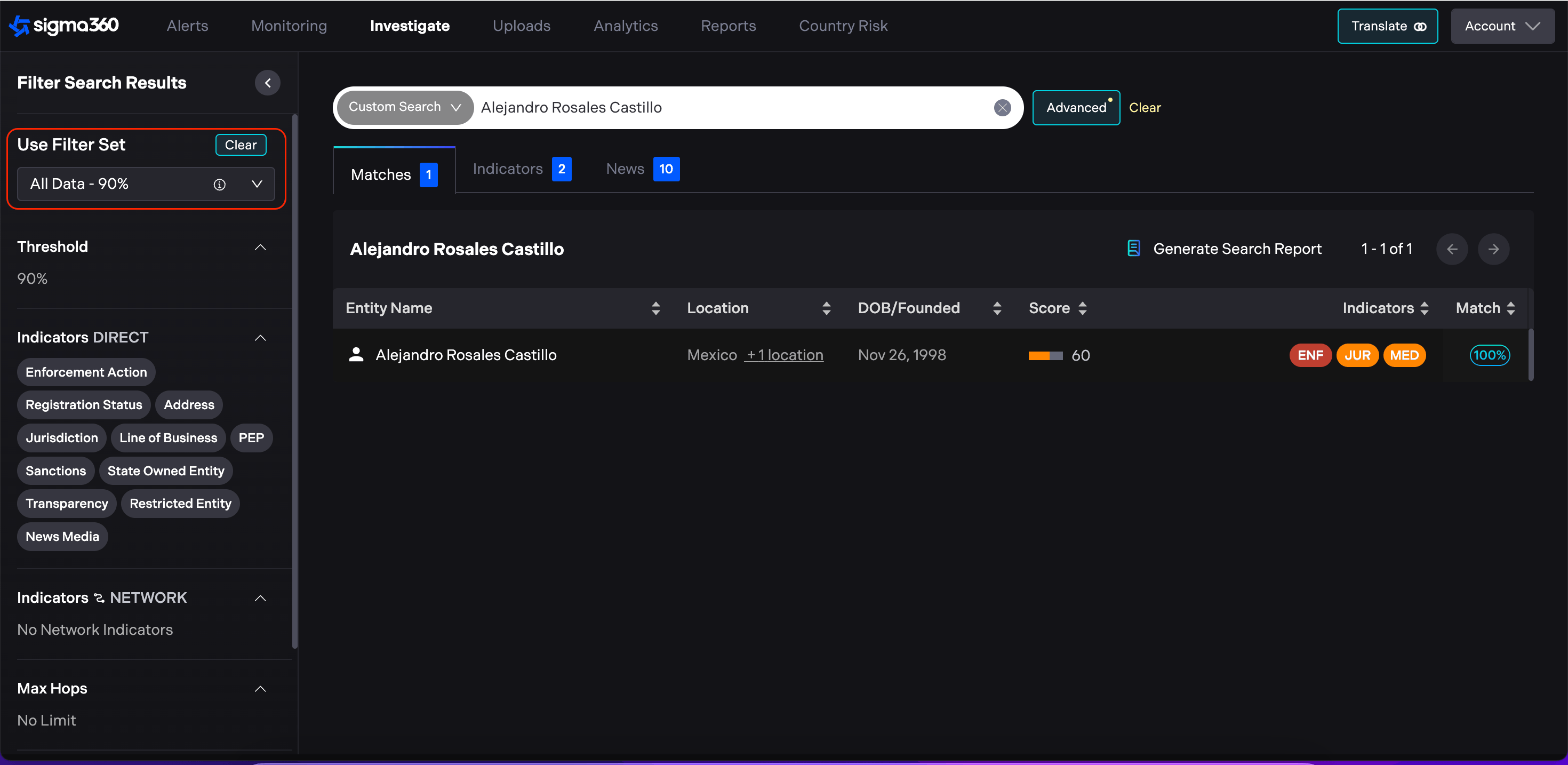The height and width of the screenshot is (765, 1568).
Task: Click the 100% match badge
Action: point(1489,355)
